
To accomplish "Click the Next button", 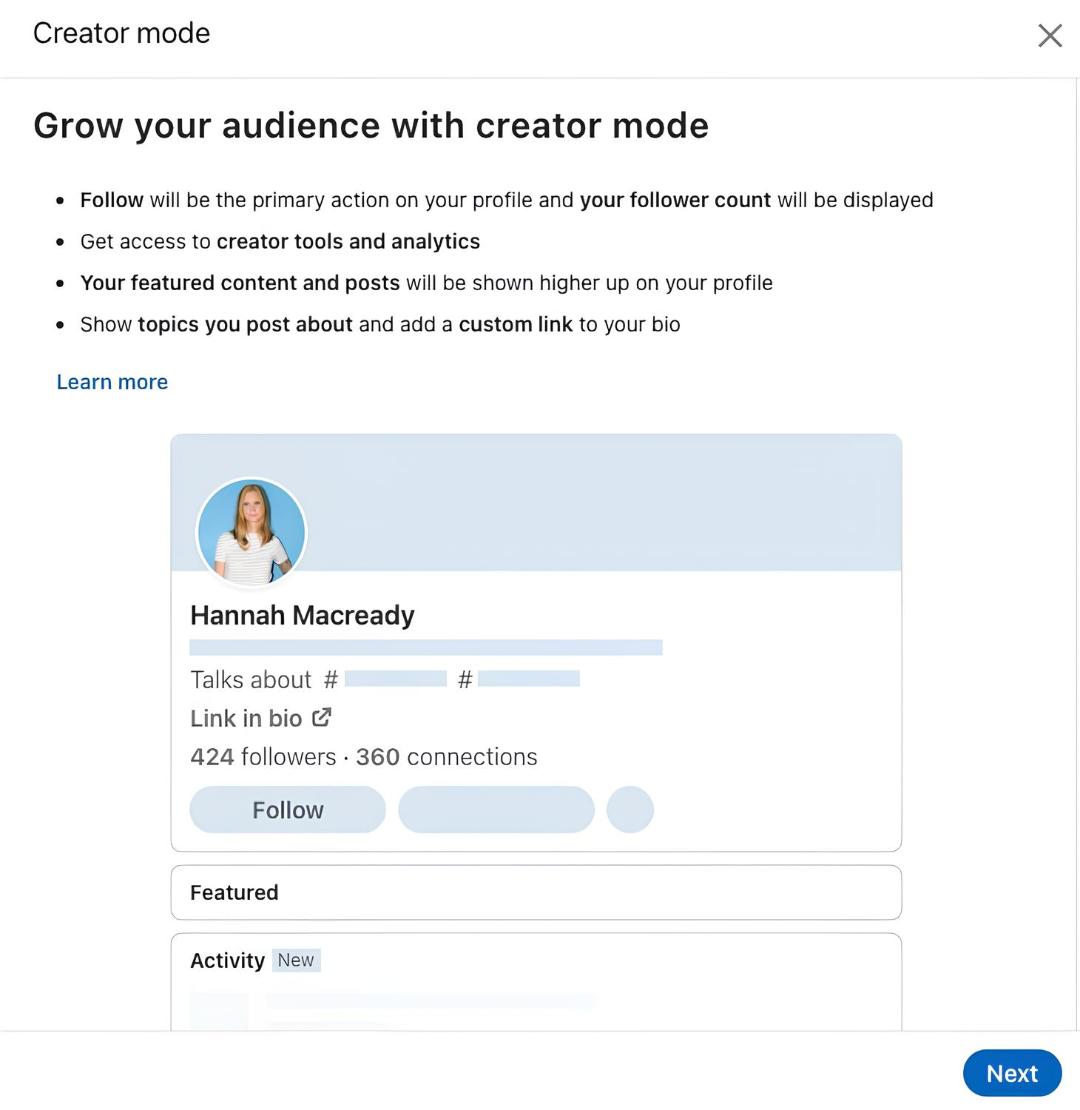I will [1012, 1073].
